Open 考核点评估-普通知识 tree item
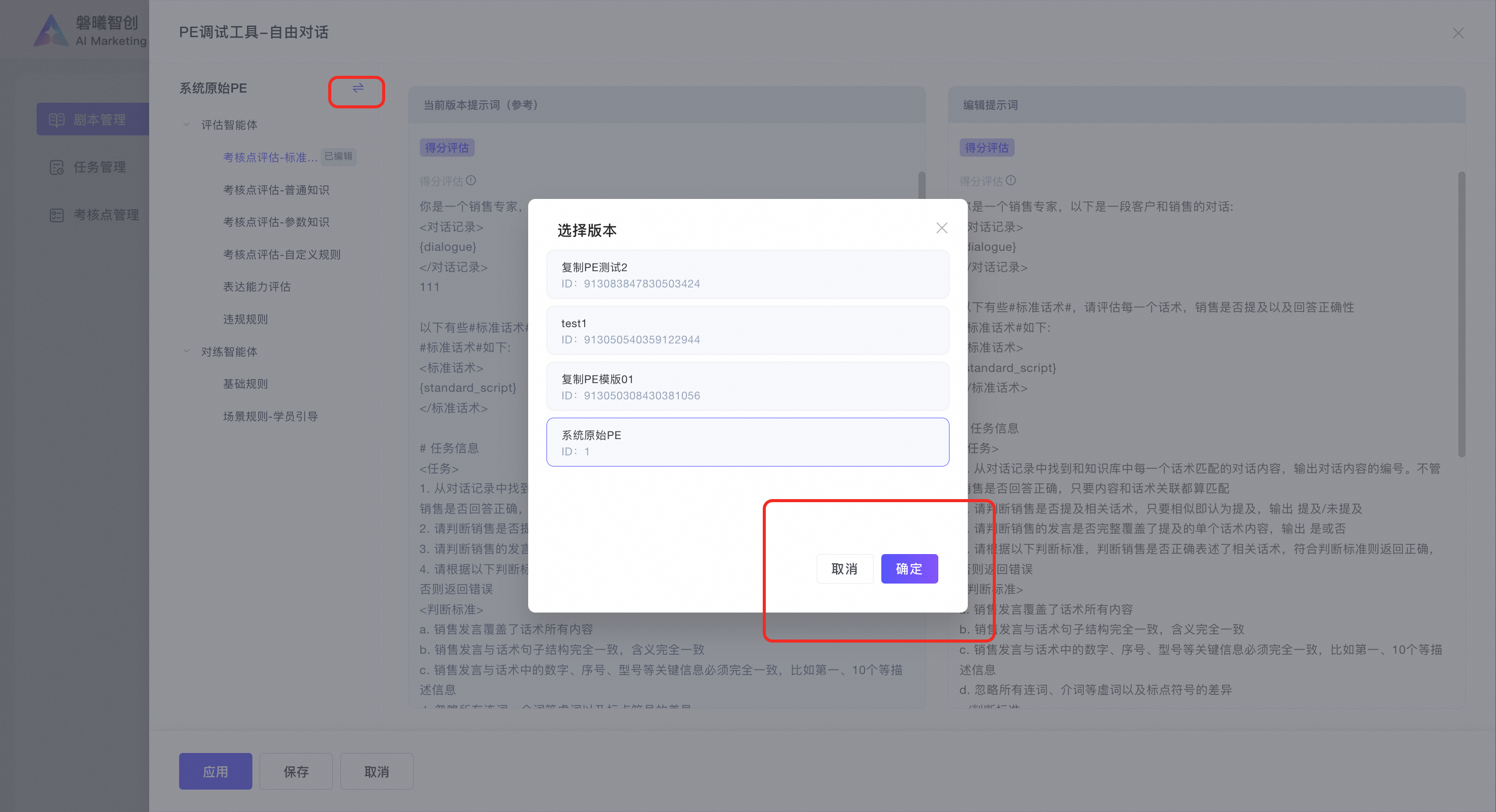 [x=276, y=190]
